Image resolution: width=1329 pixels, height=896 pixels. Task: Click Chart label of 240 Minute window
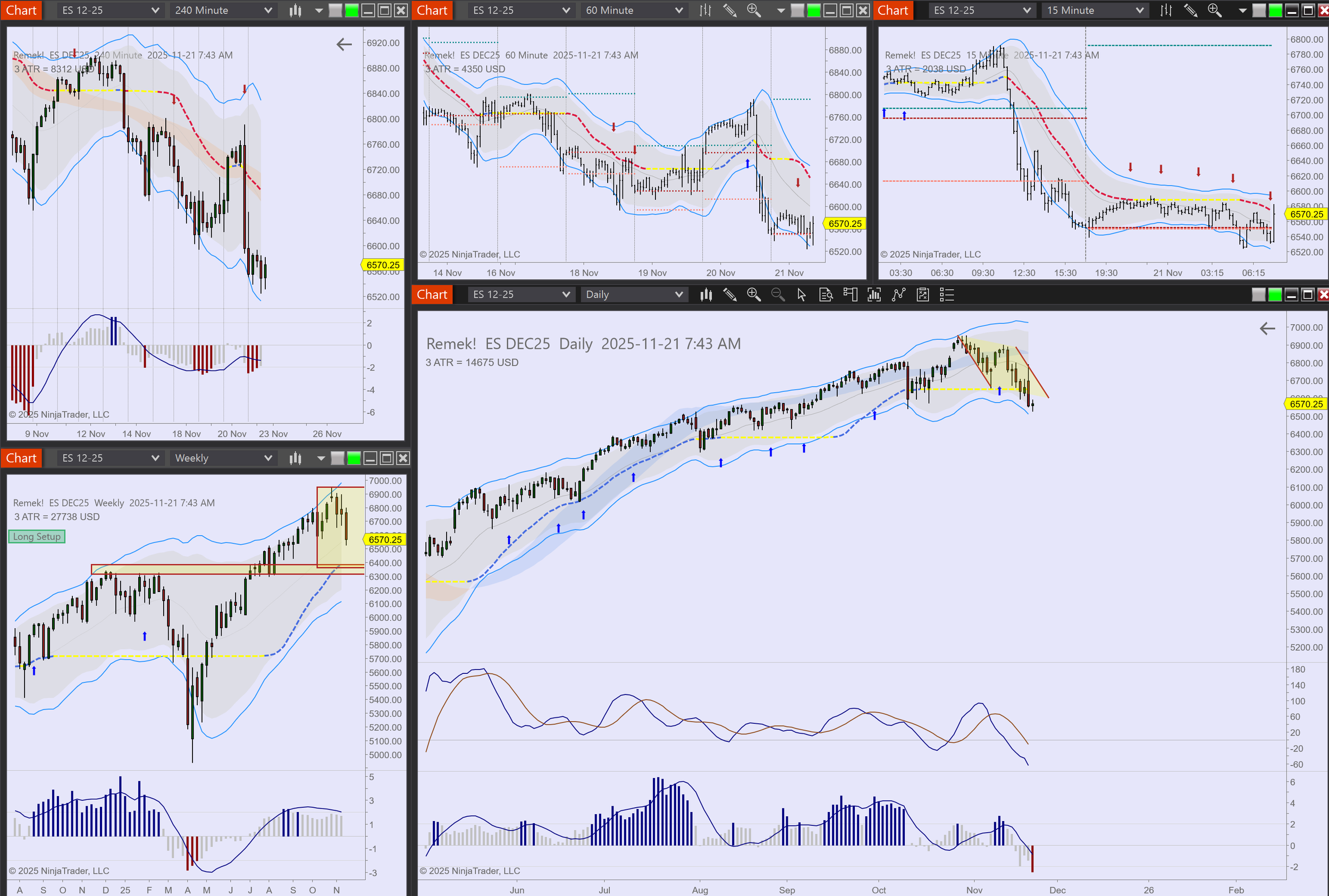point(21,10)
